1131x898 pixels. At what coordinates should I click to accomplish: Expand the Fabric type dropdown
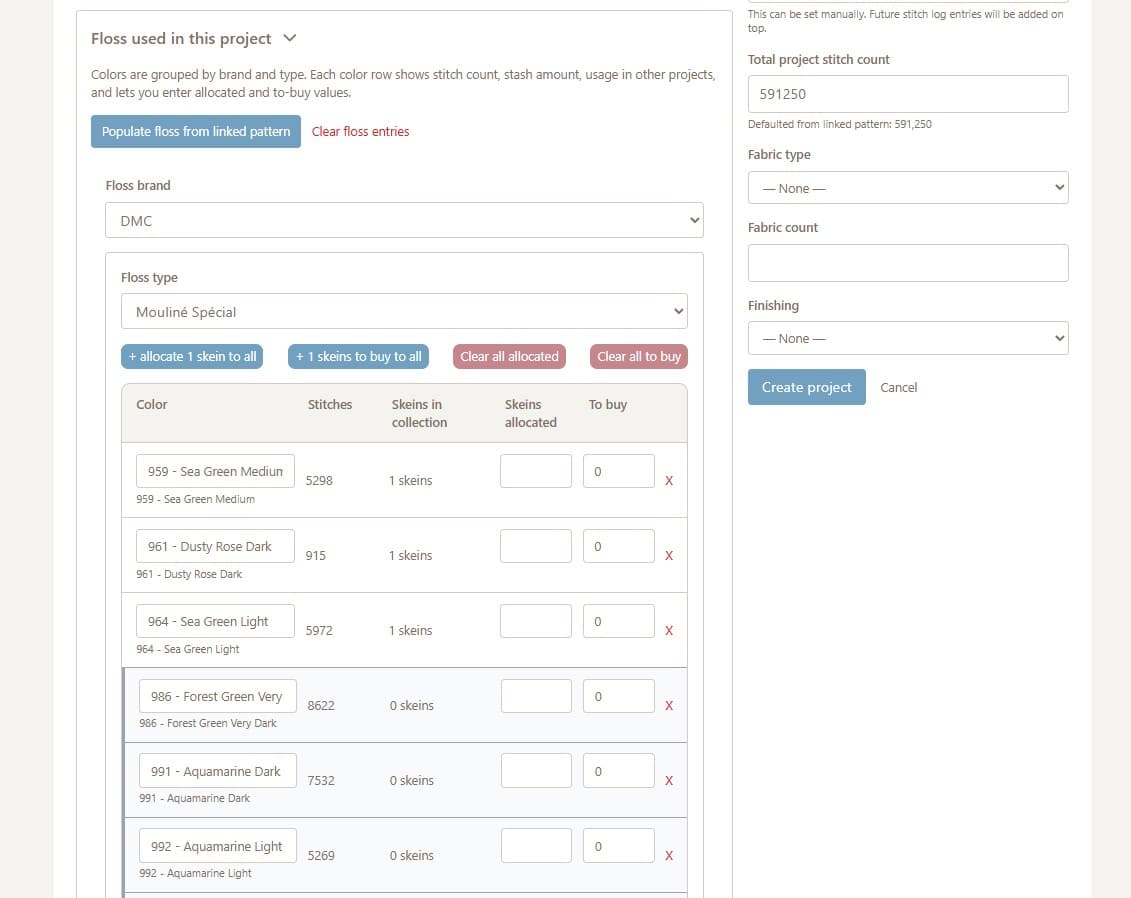point(907,188)
